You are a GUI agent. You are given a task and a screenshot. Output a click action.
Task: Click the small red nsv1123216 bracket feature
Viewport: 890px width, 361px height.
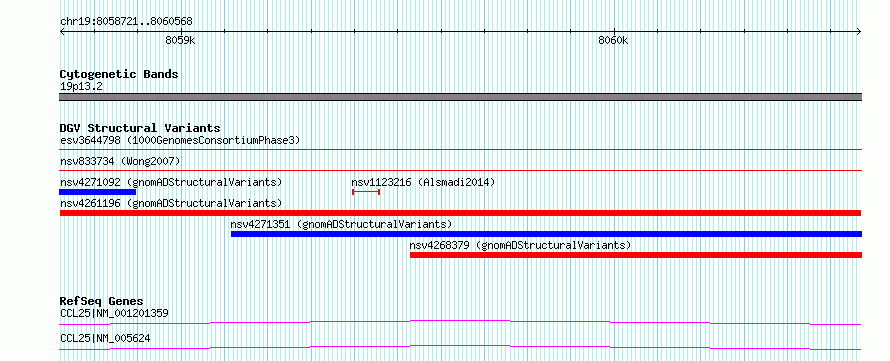tap(366, 192)
